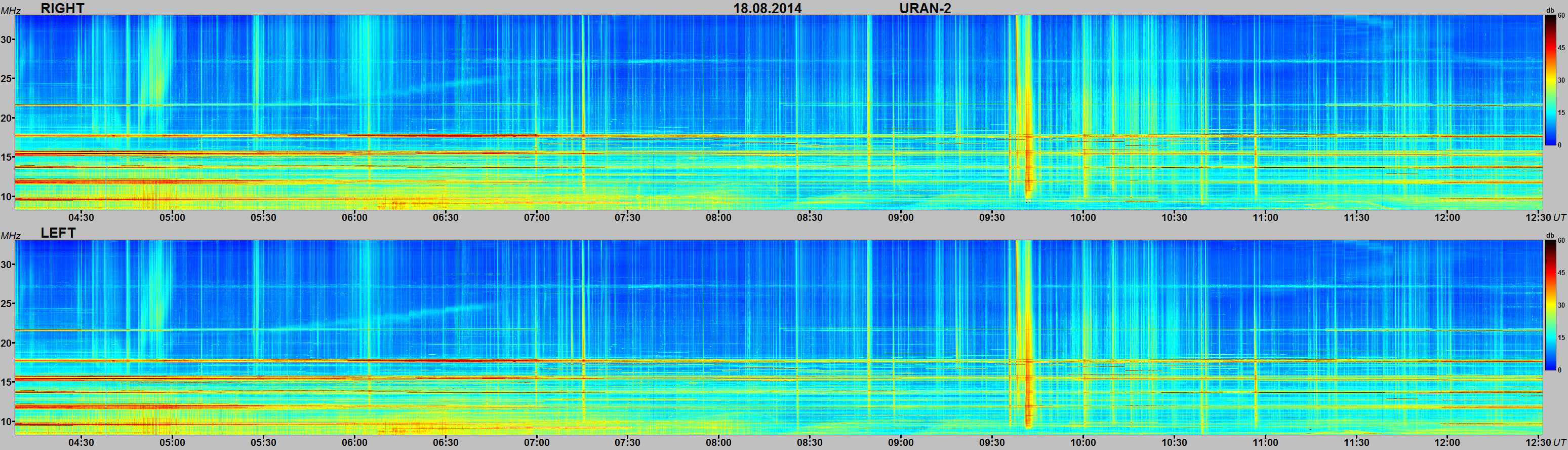Click the 10 MHz tick on the LEFT panel axis
Screen dimensions: 1568x450
coord(7,421)
